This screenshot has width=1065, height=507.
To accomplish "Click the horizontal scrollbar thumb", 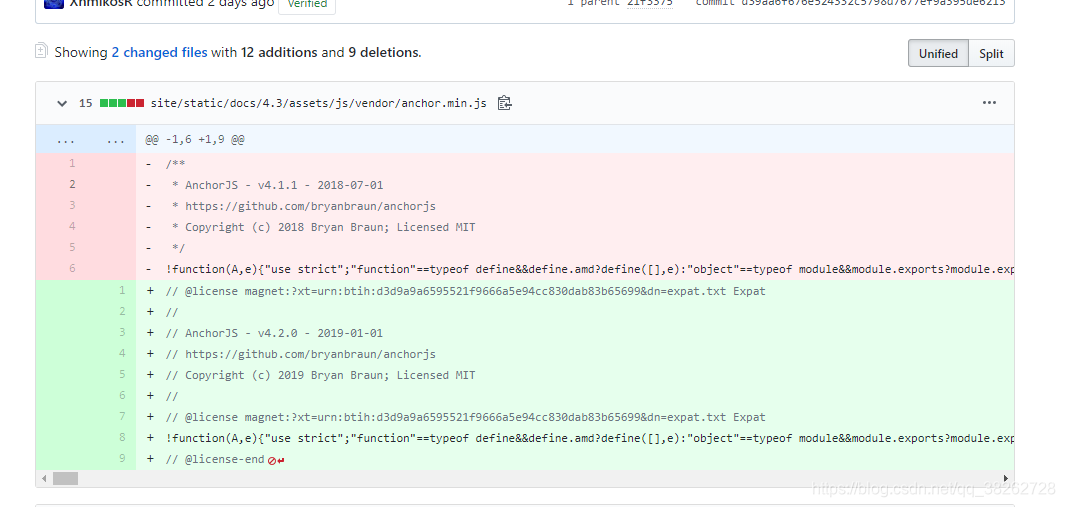I will (x=66, y=478).
